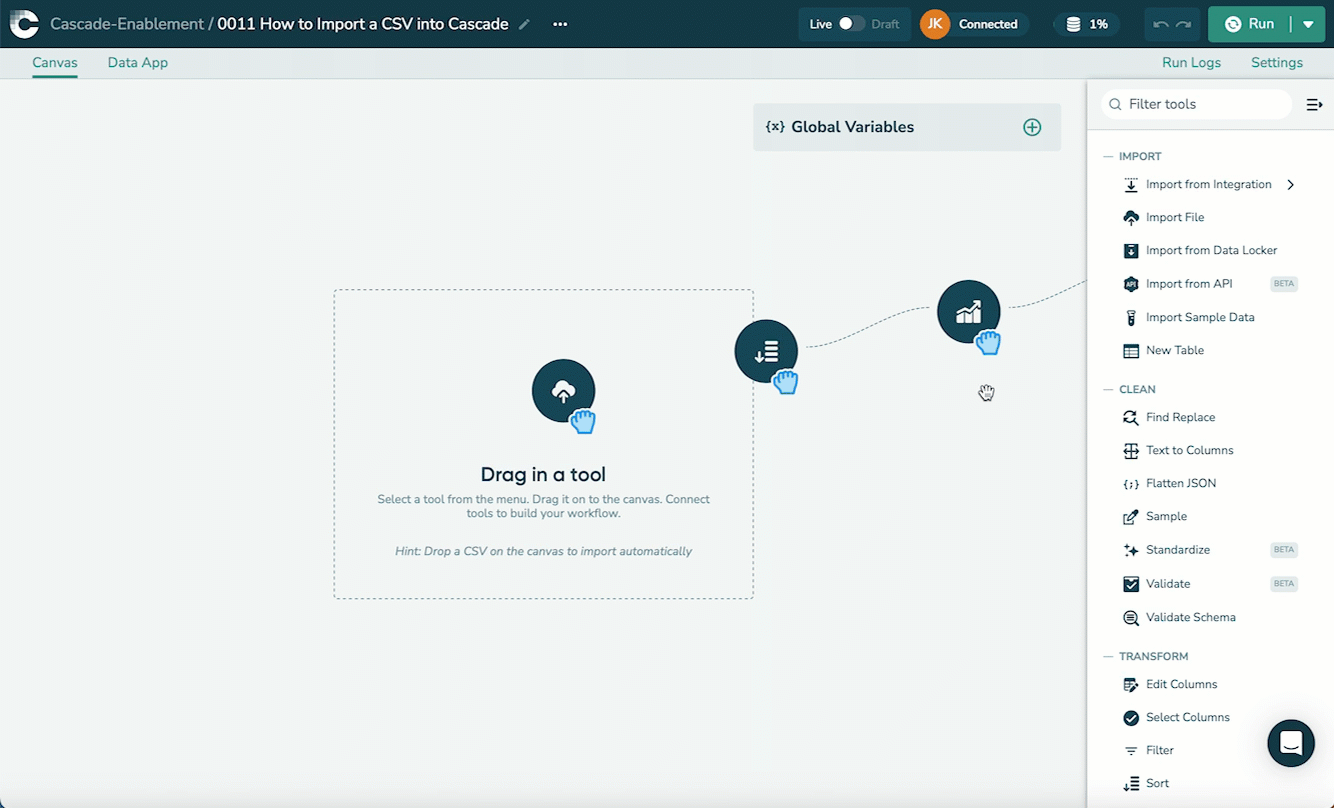Click the Import from Data Locker icon
This screenshot has height=808, width=1334.
[1131, 251]
